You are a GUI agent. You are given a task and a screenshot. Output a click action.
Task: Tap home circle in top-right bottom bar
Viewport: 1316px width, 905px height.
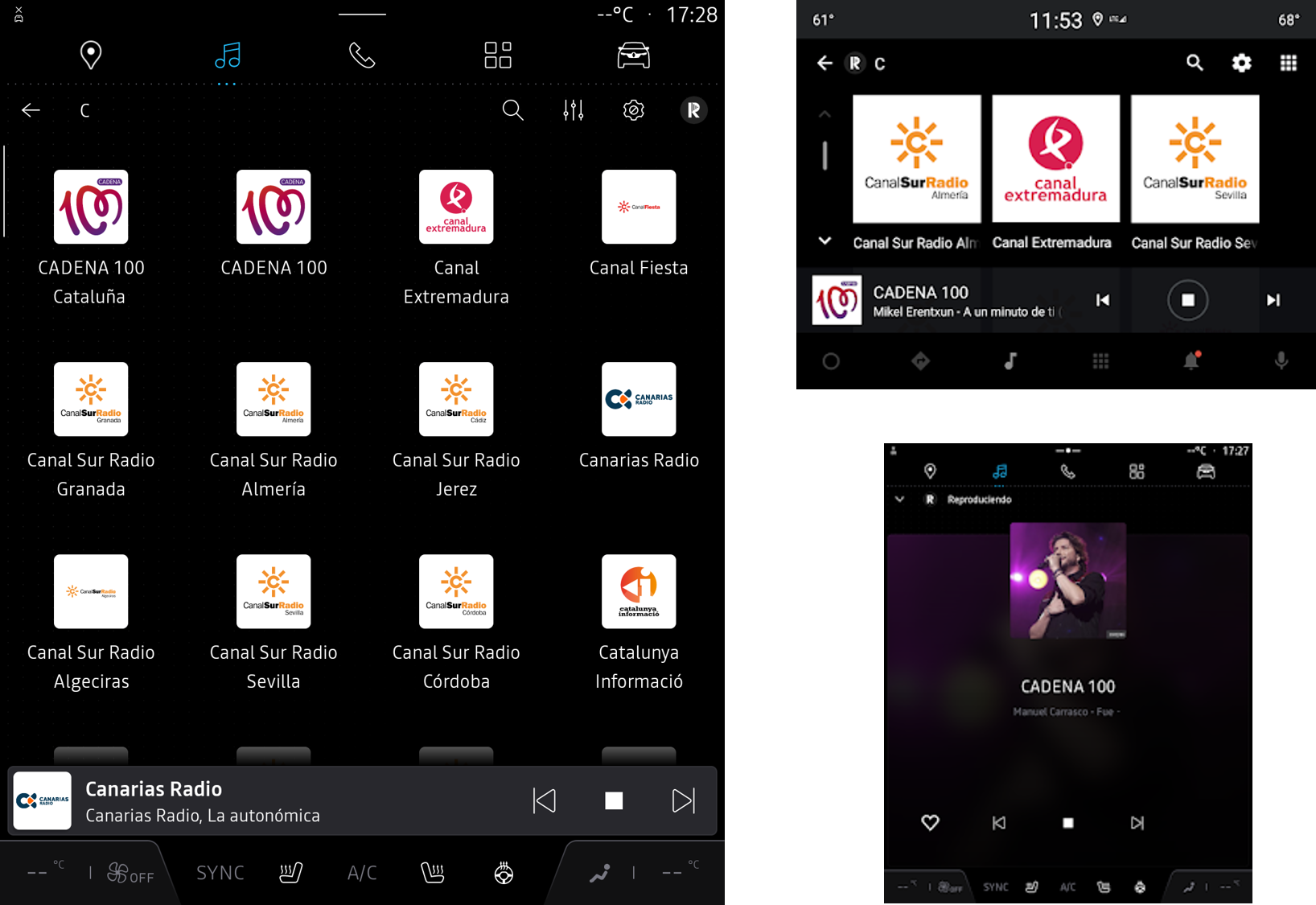831,361
